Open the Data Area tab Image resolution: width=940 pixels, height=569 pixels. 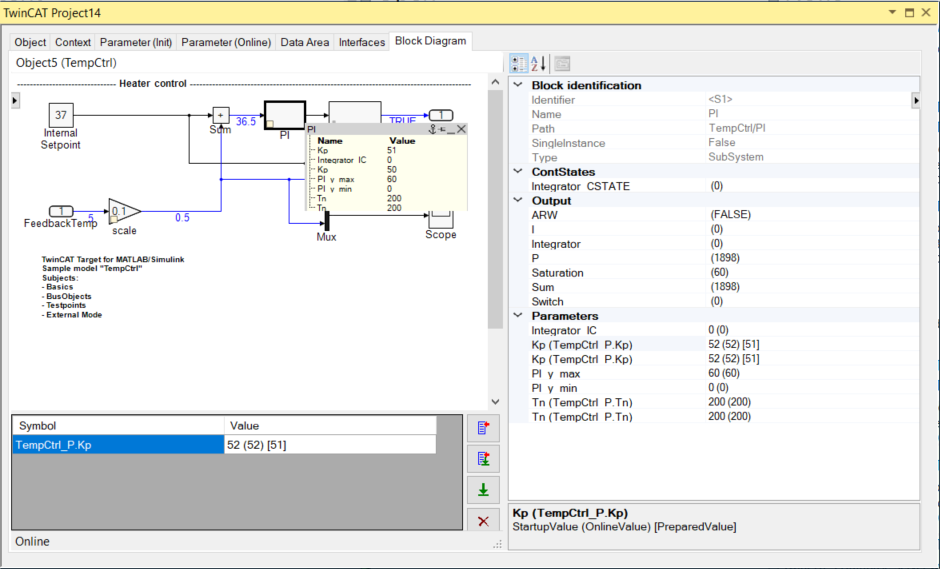(x=305, y=42)
